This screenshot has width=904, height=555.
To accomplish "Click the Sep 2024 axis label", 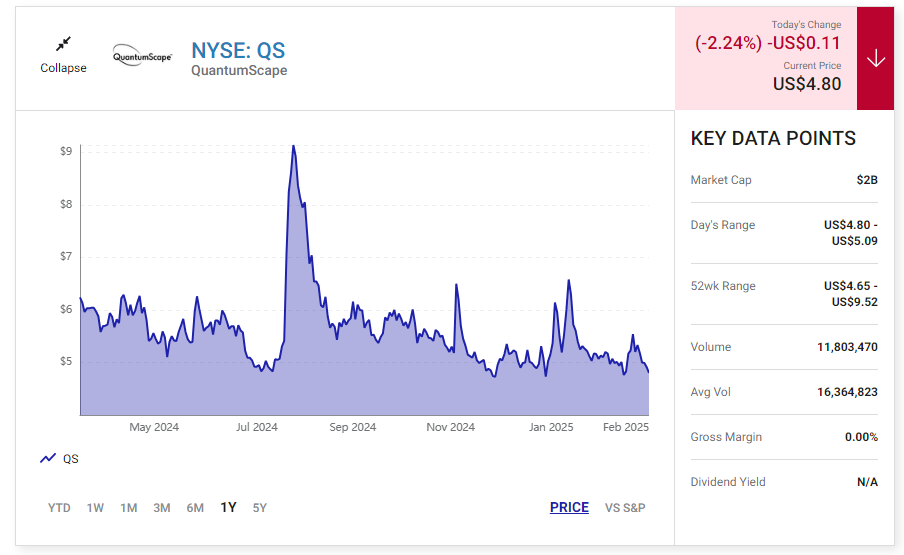I will pos(352,427).
